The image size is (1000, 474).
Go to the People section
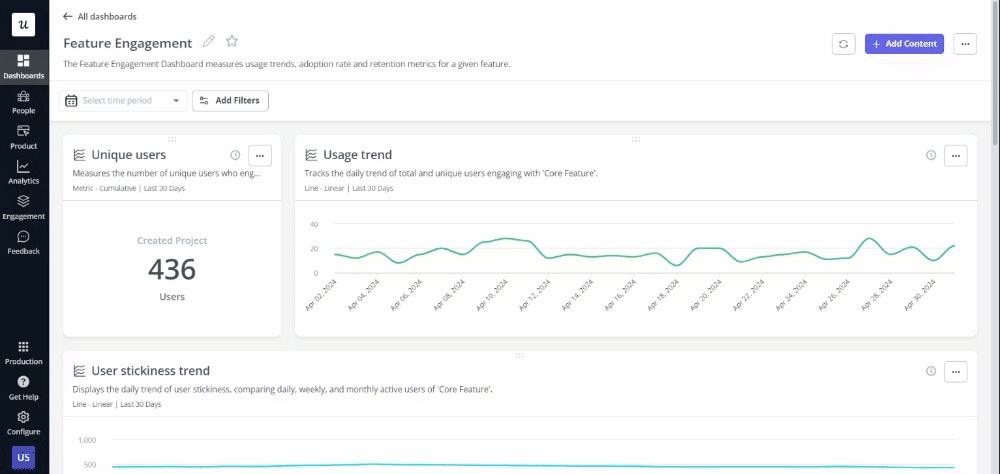[x=24, y=102]
